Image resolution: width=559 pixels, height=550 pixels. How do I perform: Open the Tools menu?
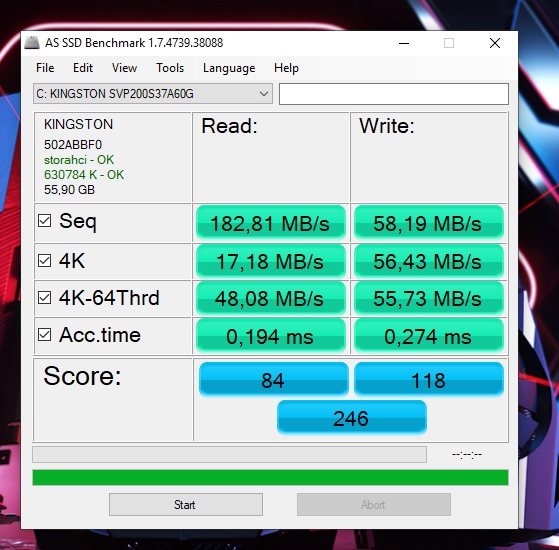click(170, 68)
